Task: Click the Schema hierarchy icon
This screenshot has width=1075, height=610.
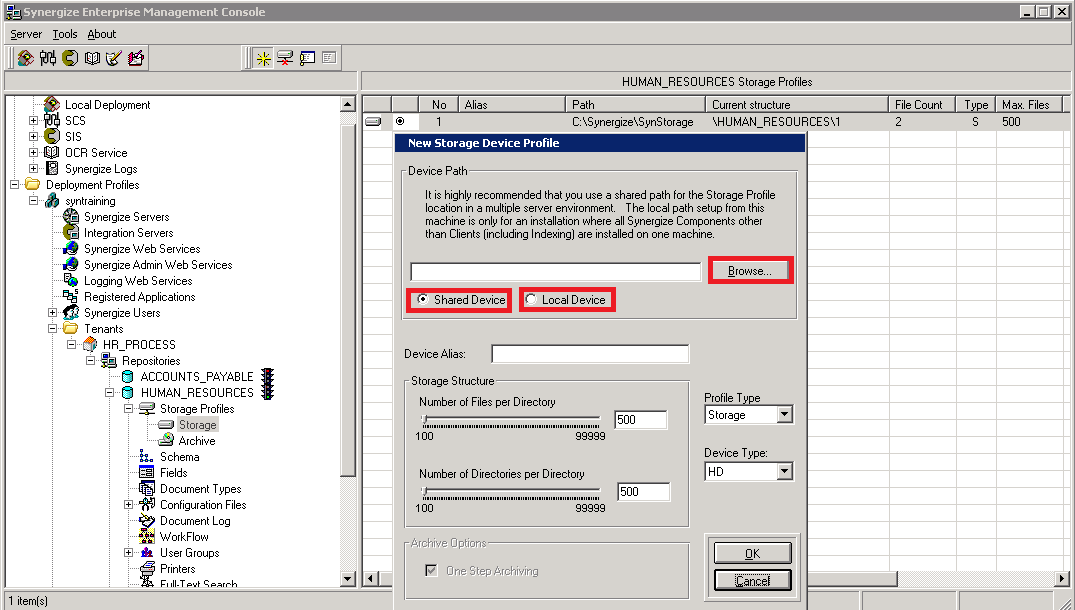Action: pyautogui.click(x=146, y=456)
